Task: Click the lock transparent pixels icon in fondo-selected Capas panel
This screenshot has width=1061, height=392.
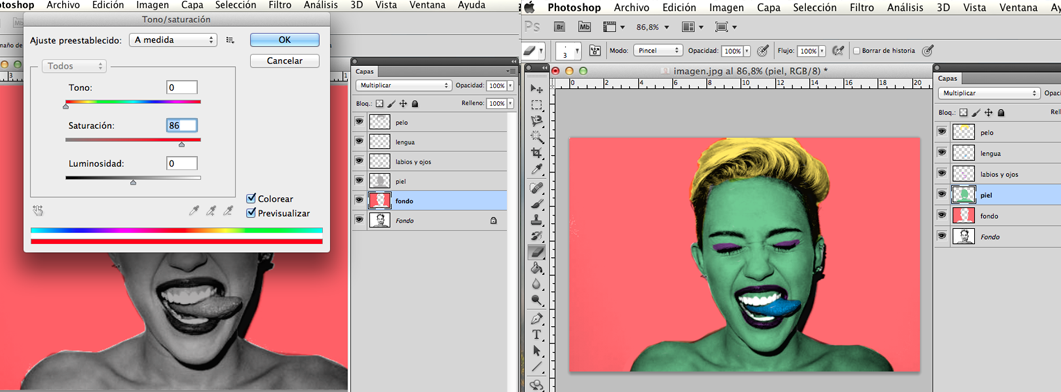Action: [x=379, y=104]
